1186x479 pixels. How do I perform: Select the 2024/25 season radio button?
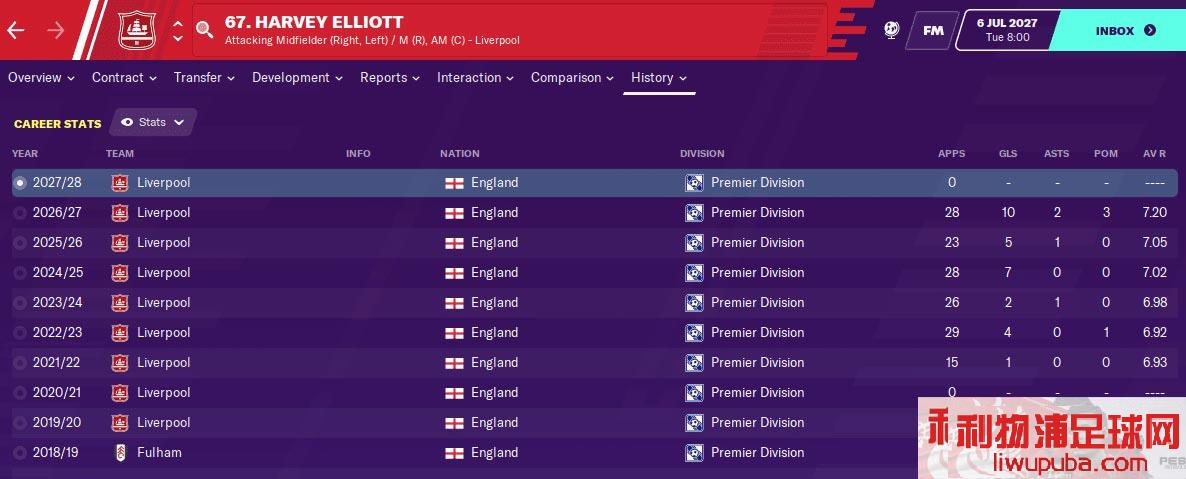(x=20, y=273)
